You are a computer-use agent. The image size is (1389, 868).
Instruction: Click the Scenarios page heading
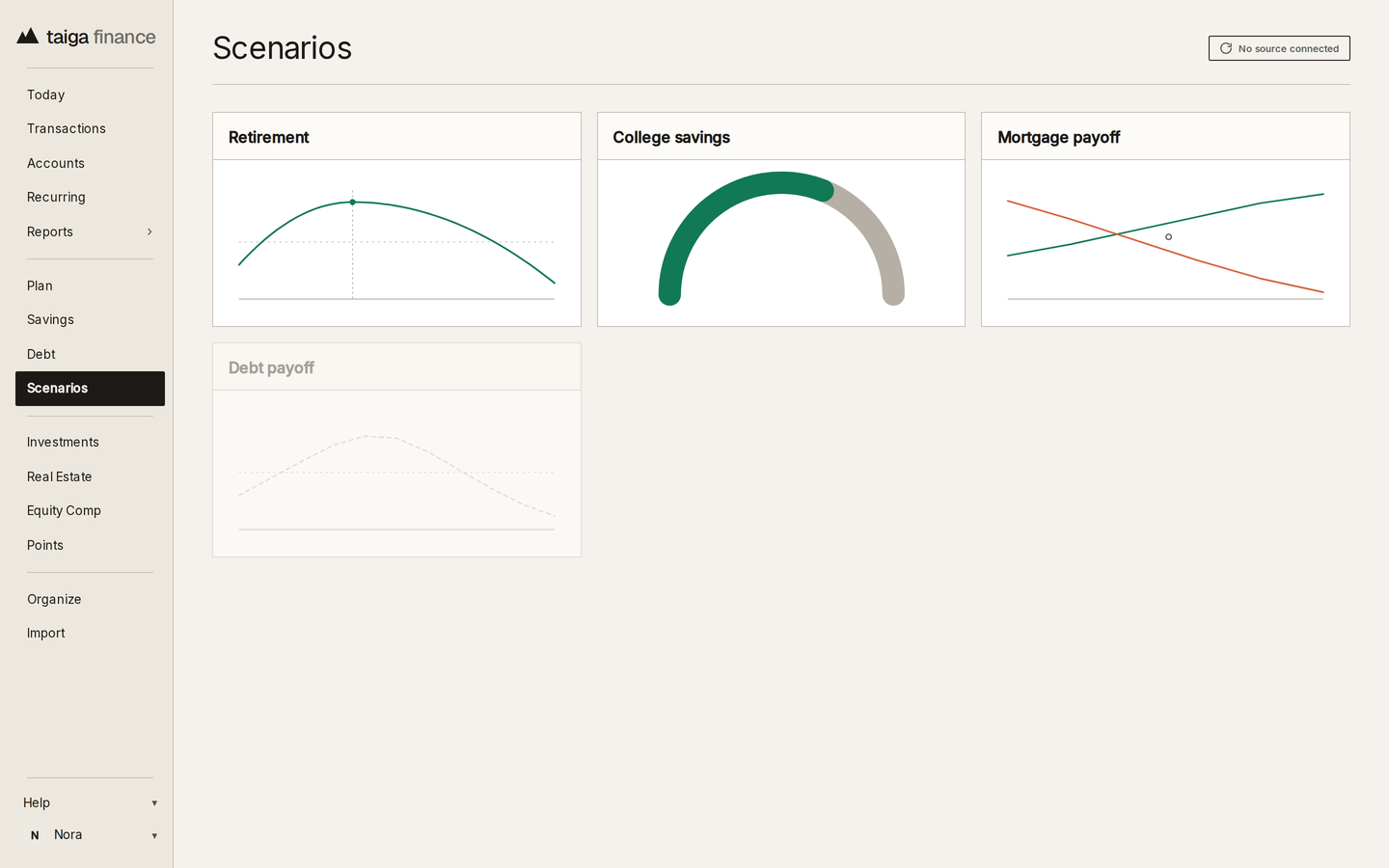point(282,48)
